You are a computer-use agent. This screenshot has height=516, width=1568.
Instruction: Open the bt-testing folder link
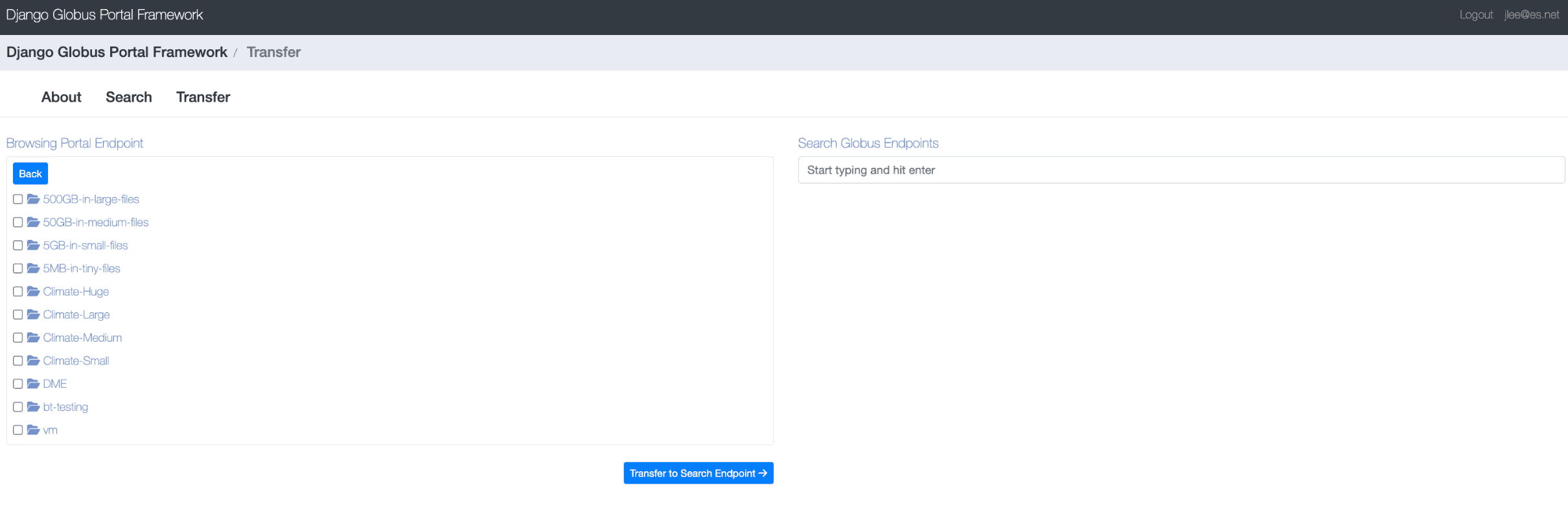point(65,407)
